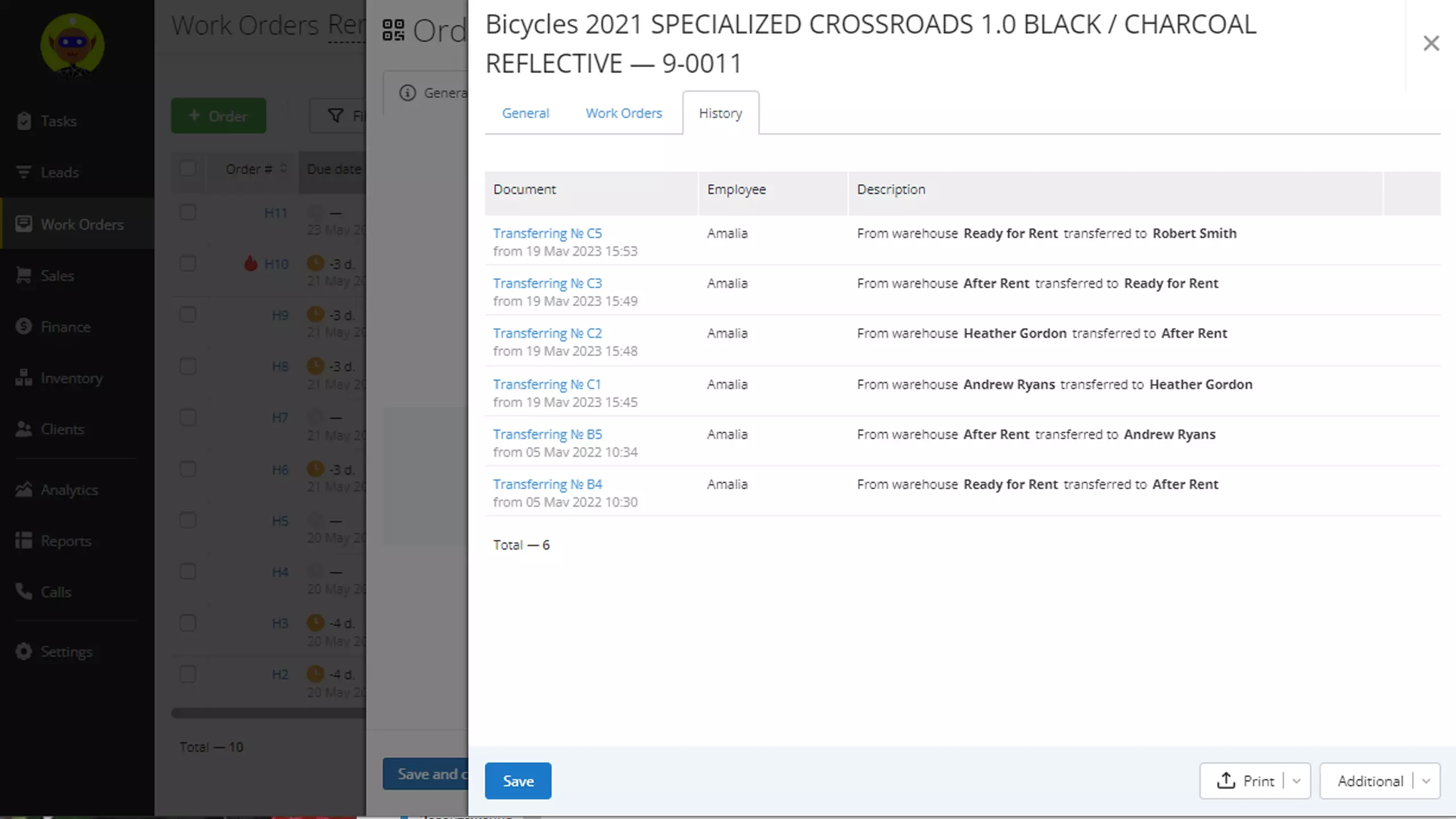Switch to the Work Orders tab of asset

pyautogui.click(x=624, y=113)
